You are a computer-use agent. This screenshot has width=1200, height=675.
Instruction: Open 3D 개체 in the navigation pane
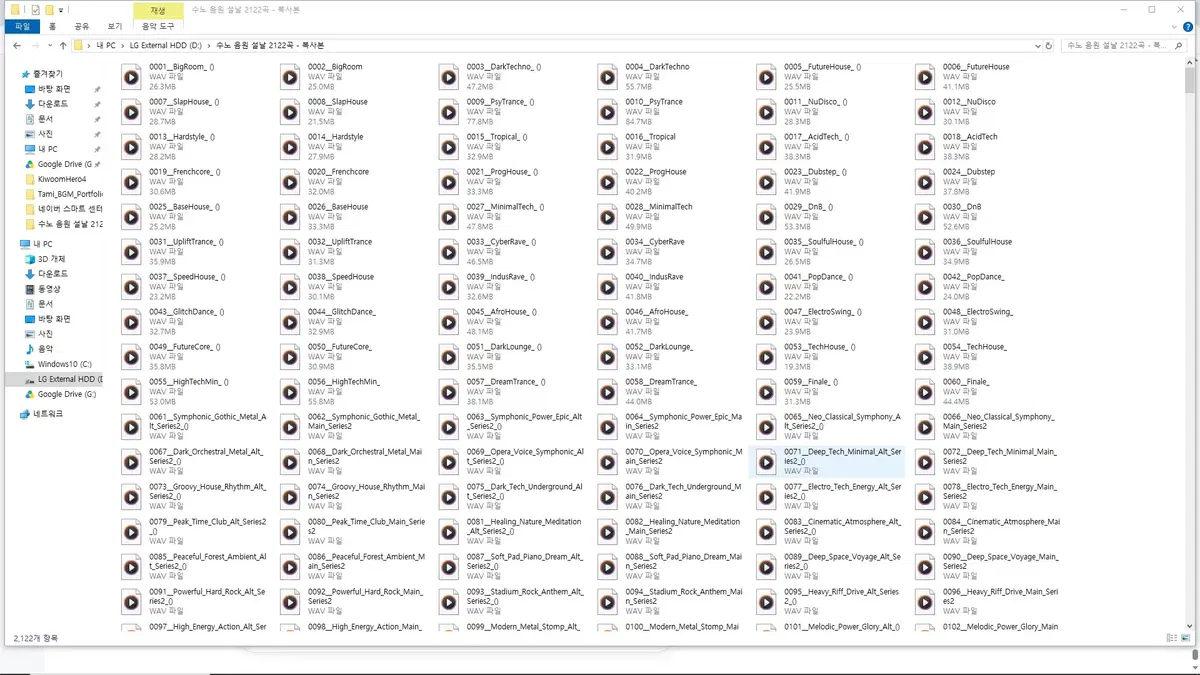tap(51, 259)
